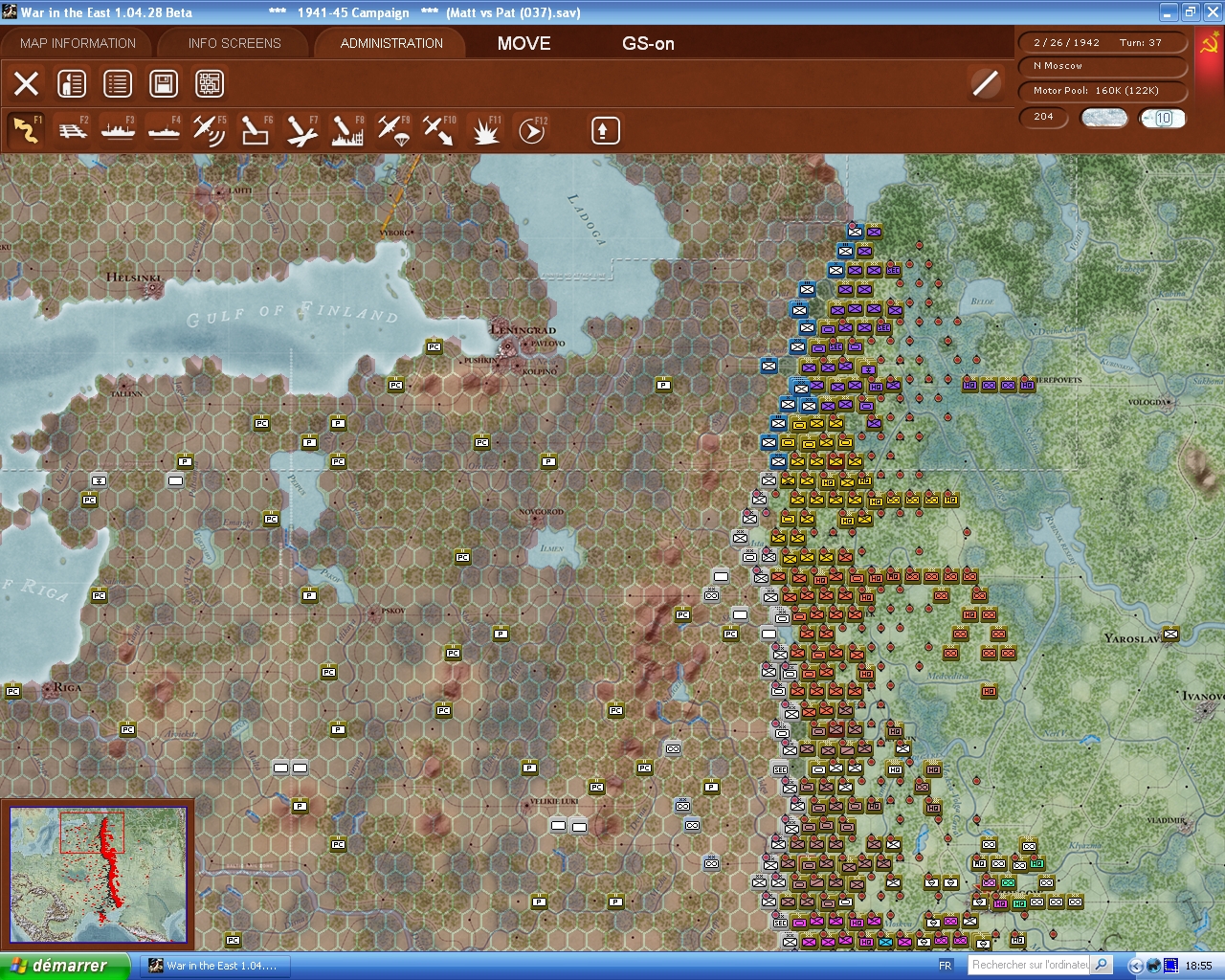
Task: Click the Motor Pool 160K (122K) field
Action: (x=1102, y=91)
